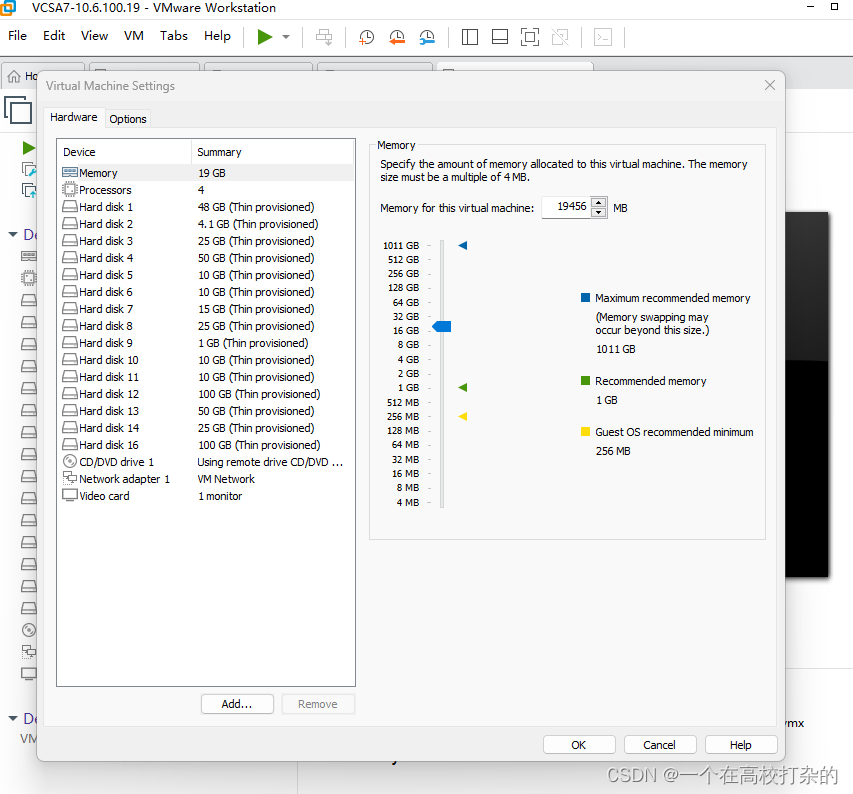Select the Hardware tab

(73, 117)
